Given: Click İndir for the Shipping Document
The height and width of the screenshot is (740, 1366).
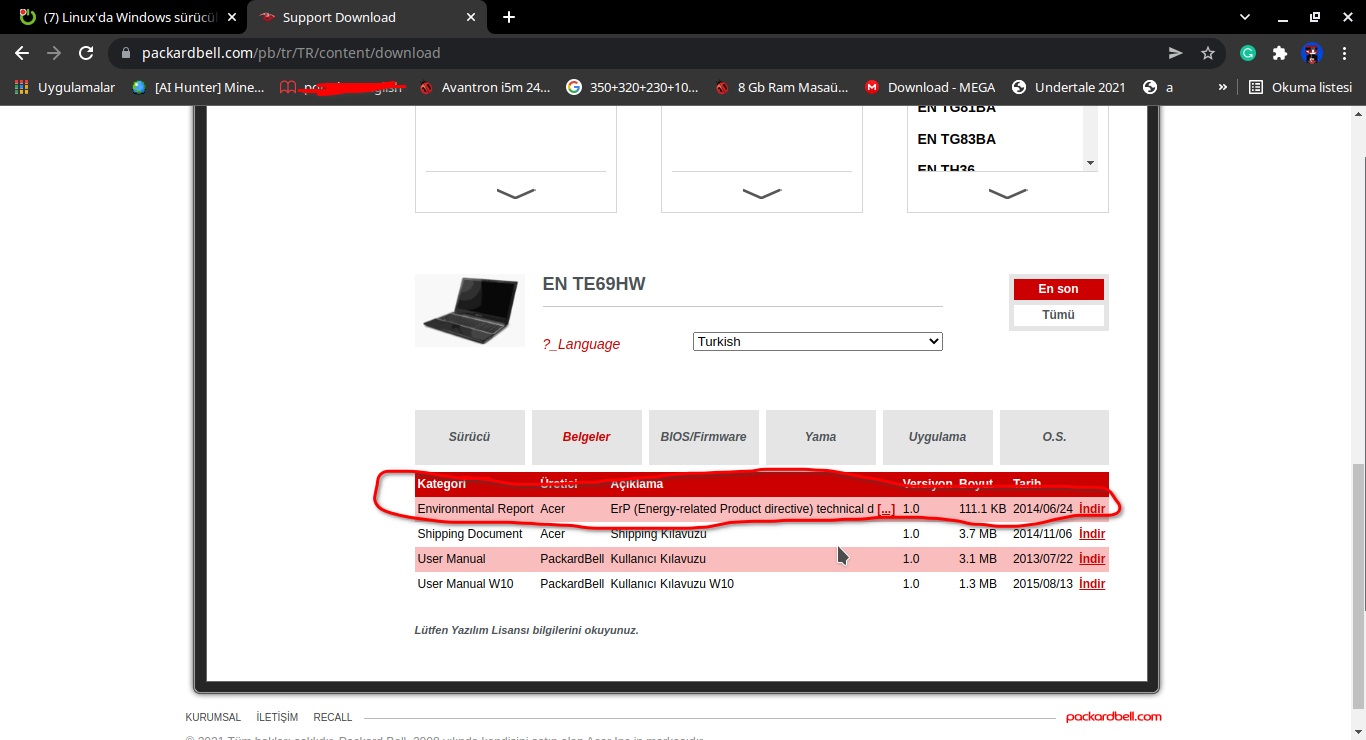Looking at the screenshot, I should [x=1092, y=534].
